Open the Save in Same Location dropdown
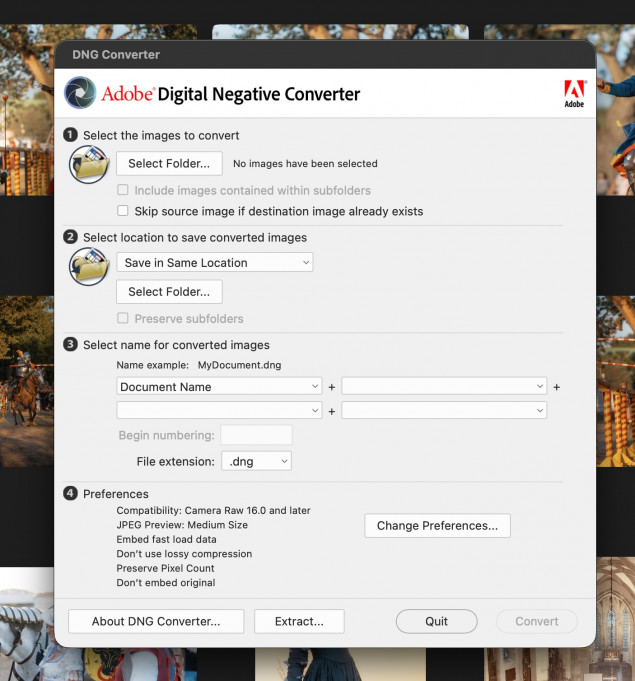The width and height of the screenshot is (635, 681). click(215, 262)
